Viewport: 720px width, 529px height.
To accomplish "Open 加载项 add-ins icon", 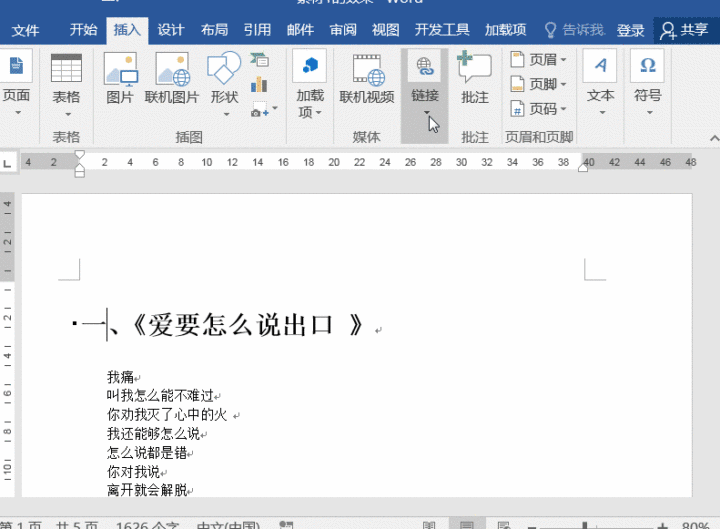I will [x=310, y=66].
